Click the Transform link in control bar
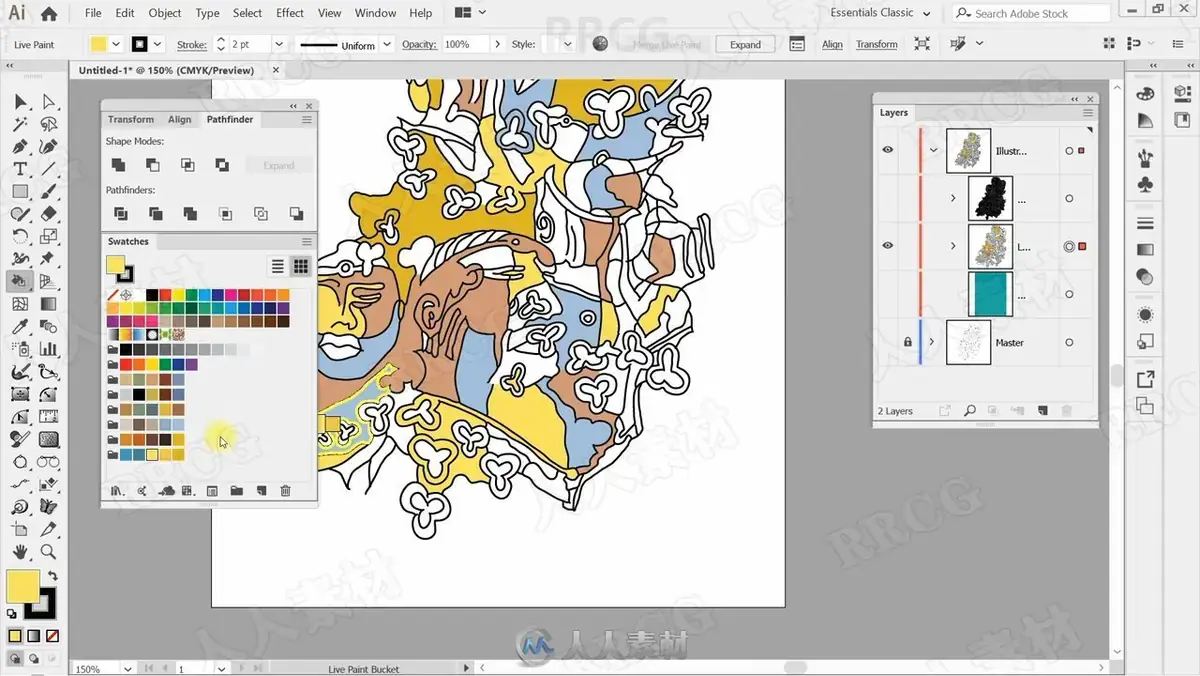1200x676 pixels. pyautogui.click(x=877, y=44)
